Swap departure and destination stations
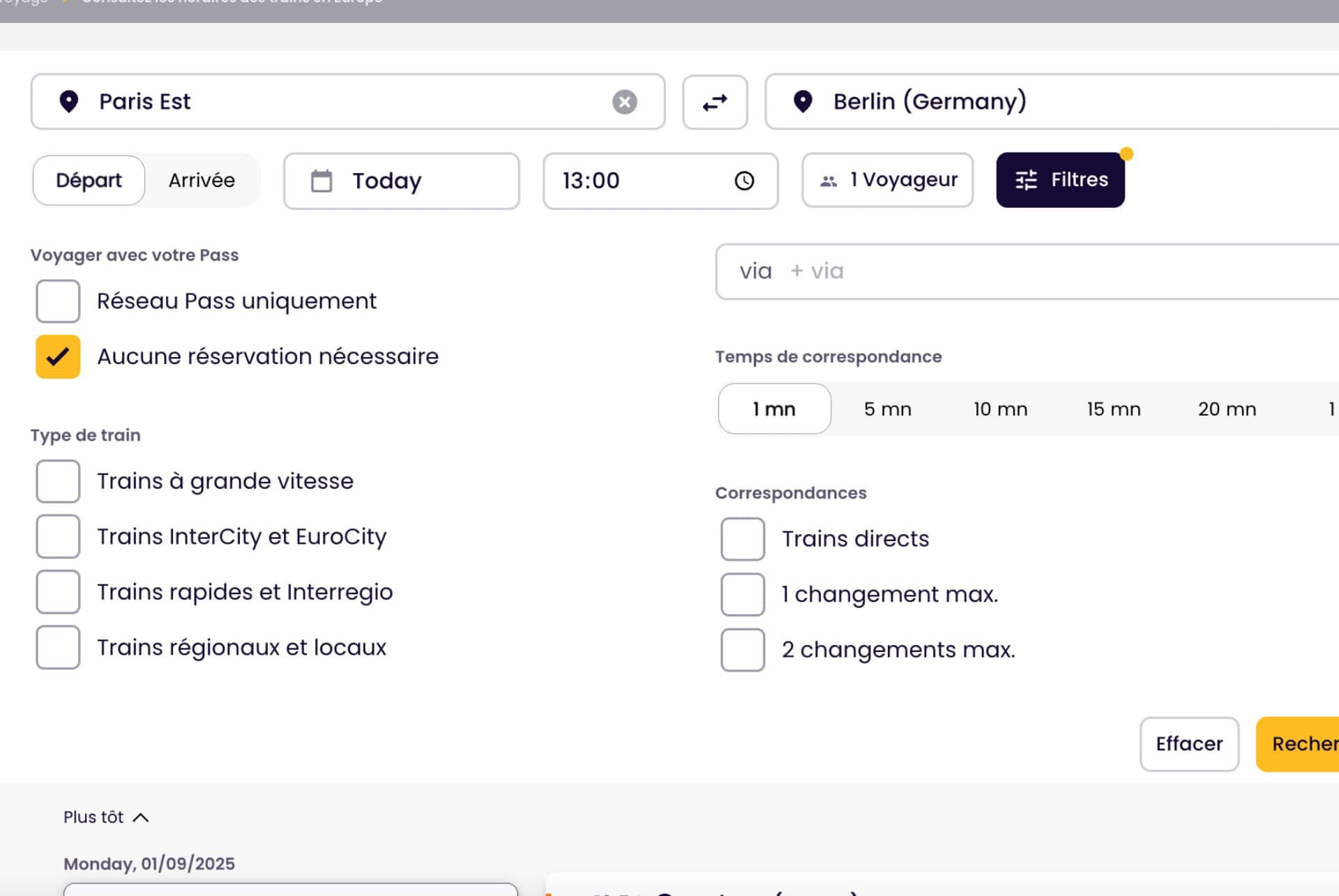This screenshot has height=896, width=1339. 715,102
